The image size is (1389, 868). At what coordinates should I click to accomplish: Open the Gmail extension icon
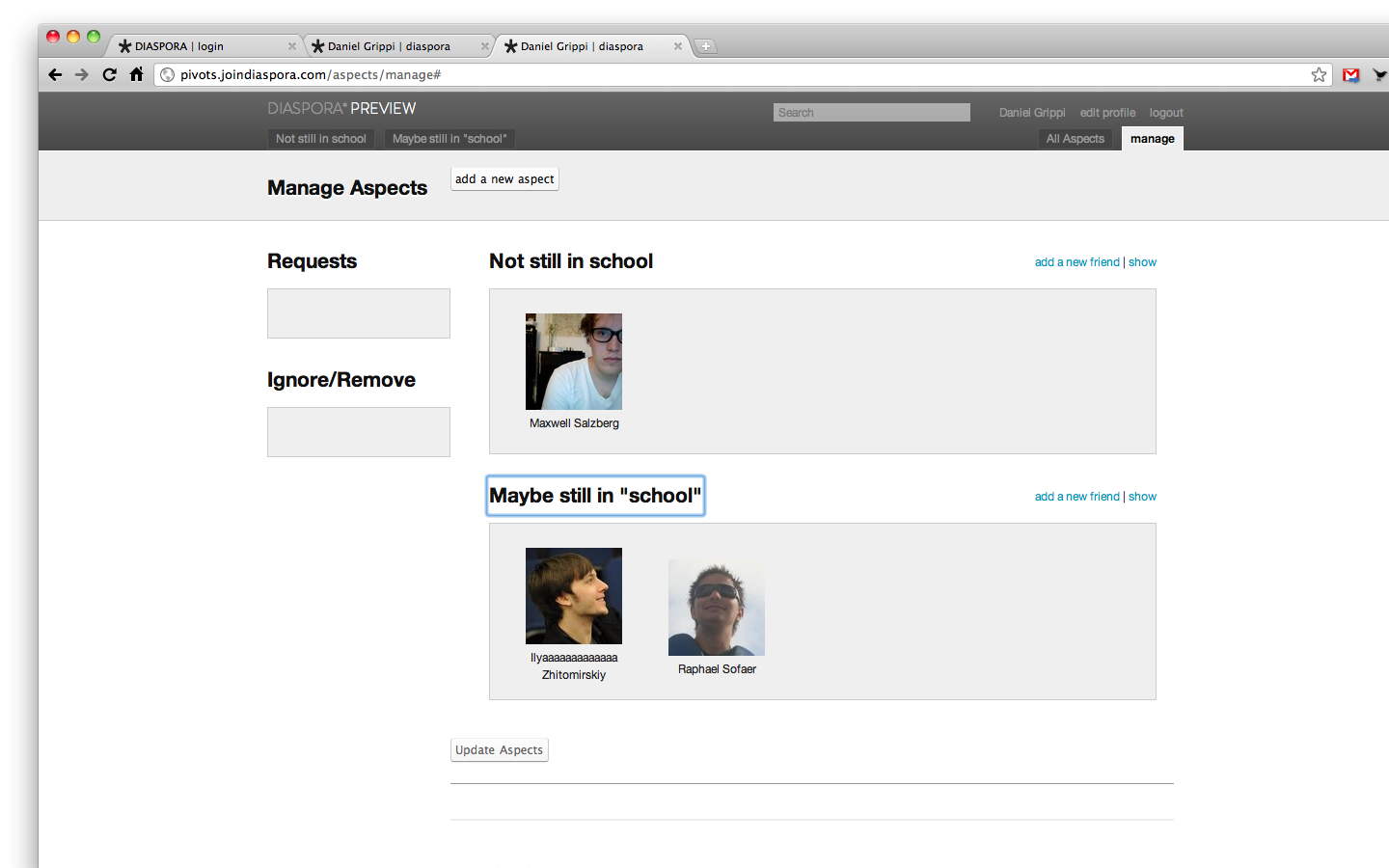[x=1350, y=74]
